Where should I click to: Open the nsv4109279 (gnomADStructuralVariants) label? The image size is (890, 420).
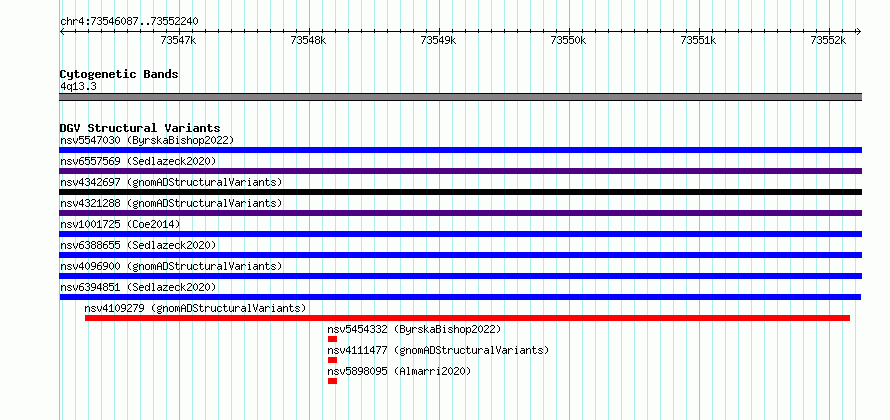195,308
